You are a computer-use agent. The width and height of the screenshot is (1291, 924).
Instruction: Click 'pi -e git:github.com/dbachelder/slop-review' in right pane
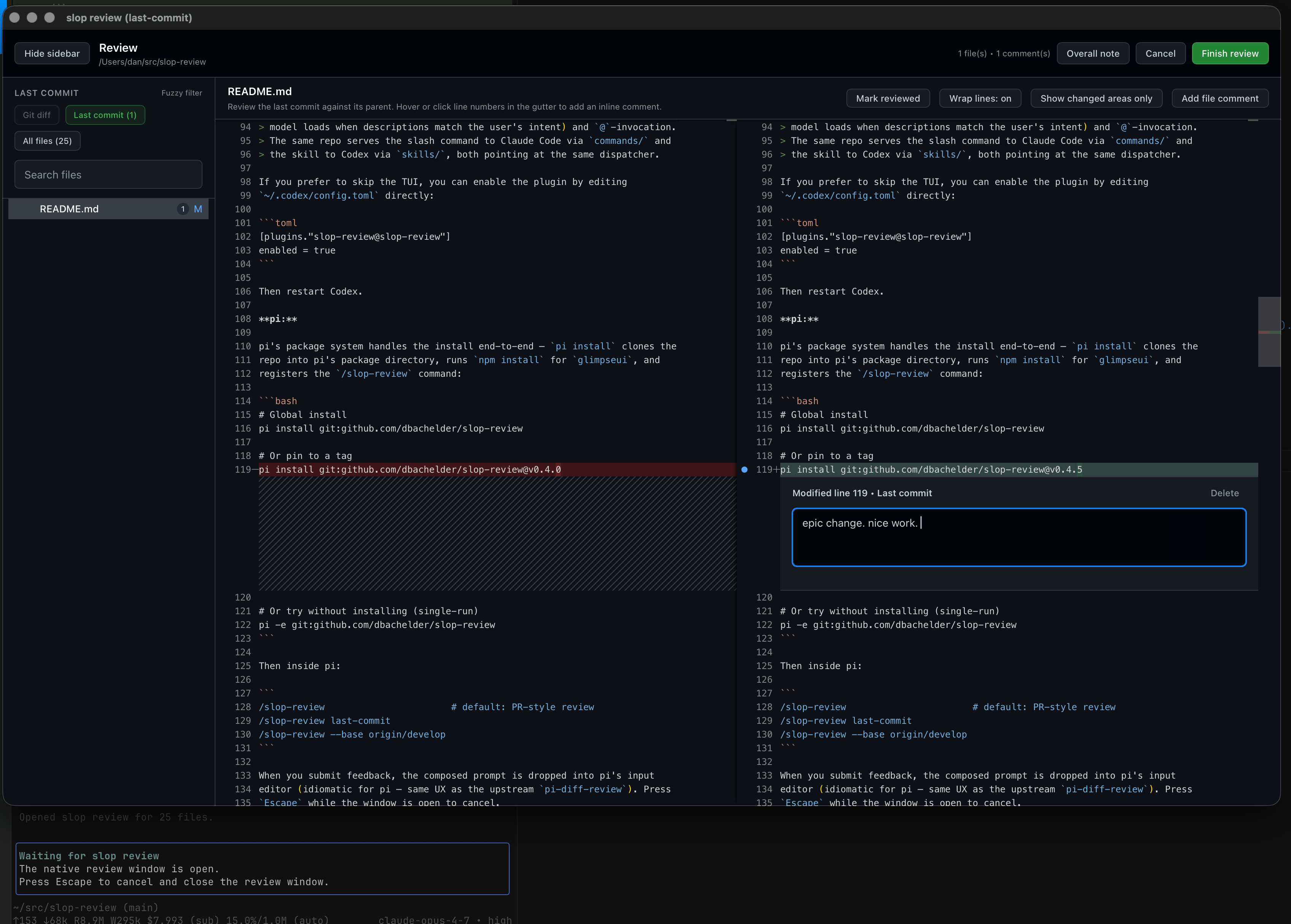tap(898, 625)
